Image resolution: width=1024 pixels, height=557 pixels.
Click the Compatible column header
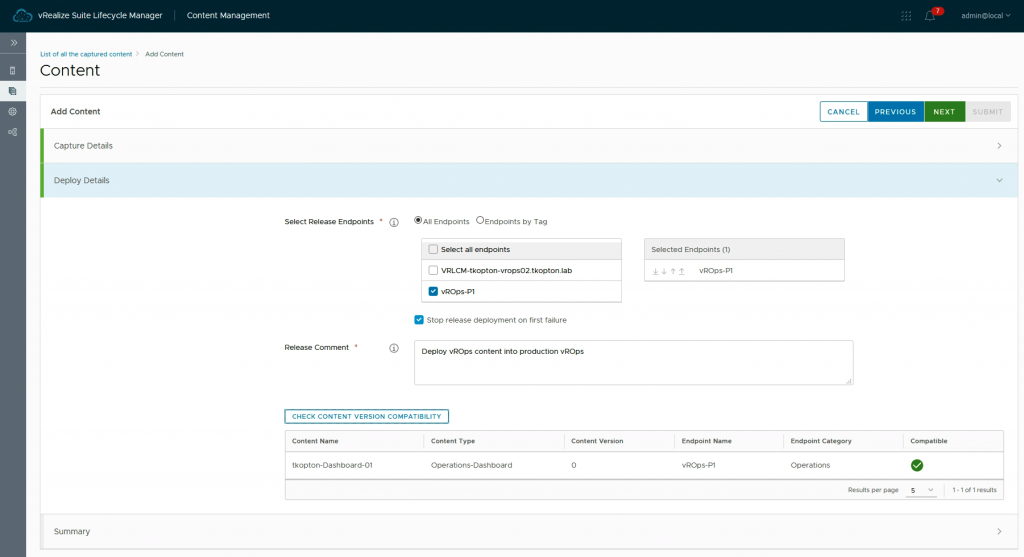929,441
